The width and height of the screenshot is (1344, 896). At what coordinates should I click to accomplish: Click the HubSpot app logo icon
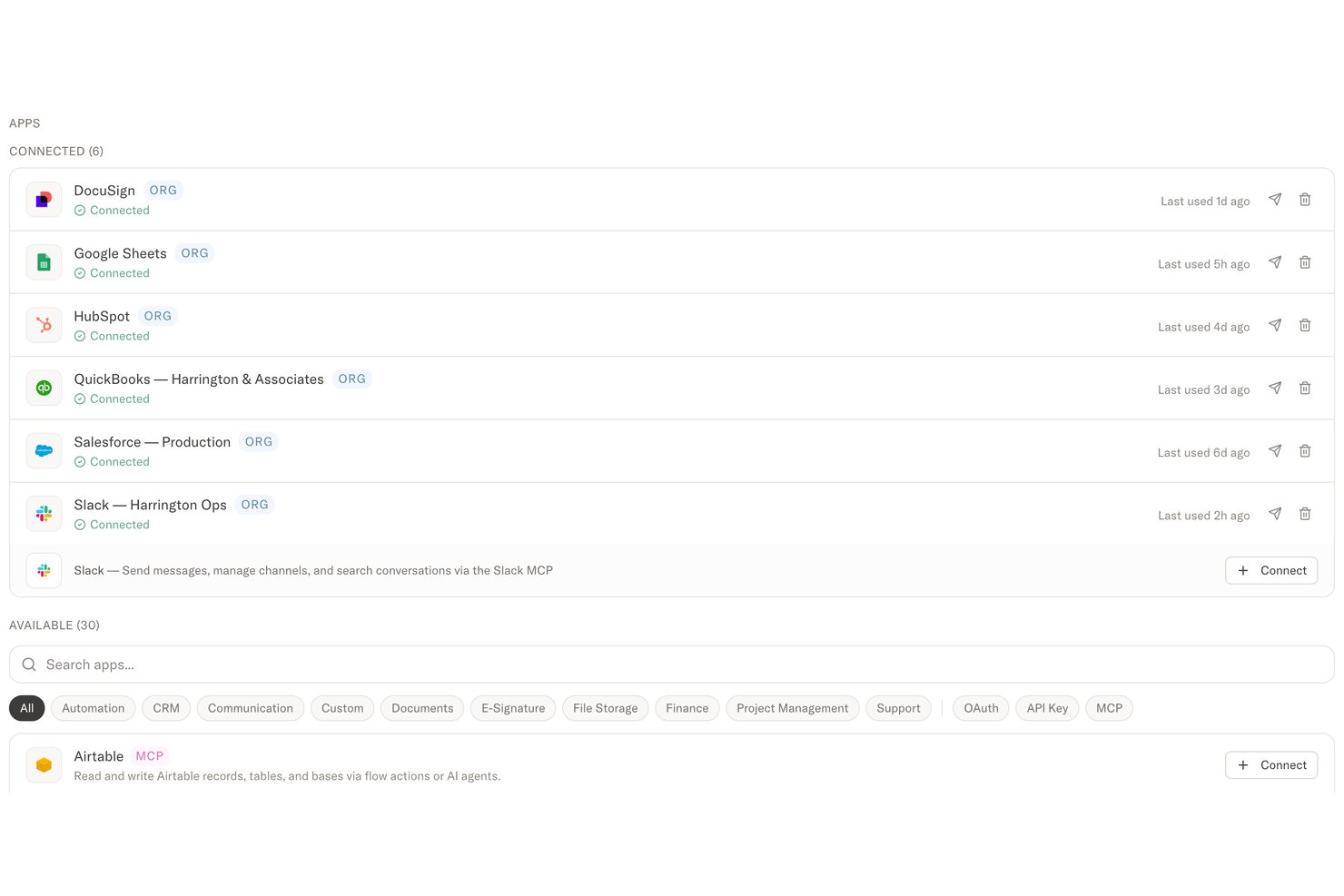tap(44, 325)
